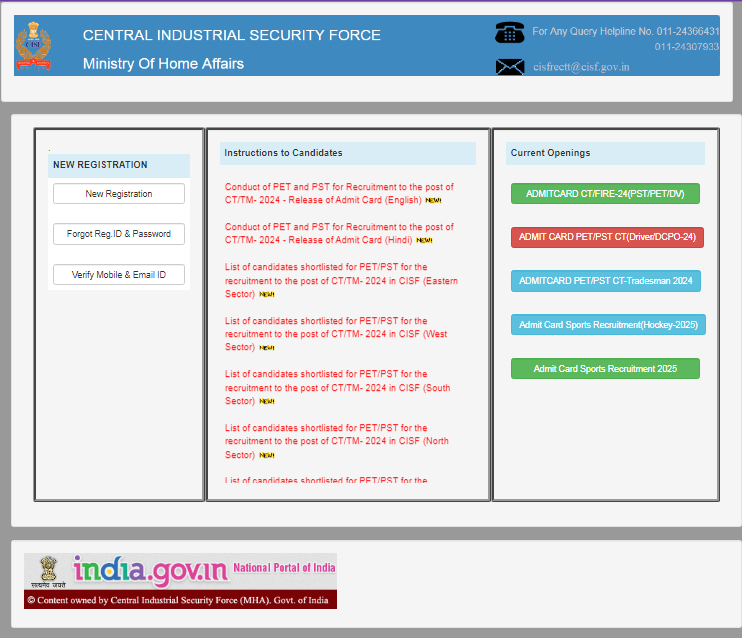The image size is (742, 638).
Task: Click the telephone helpline icon
Action: (x=509, y=33)
